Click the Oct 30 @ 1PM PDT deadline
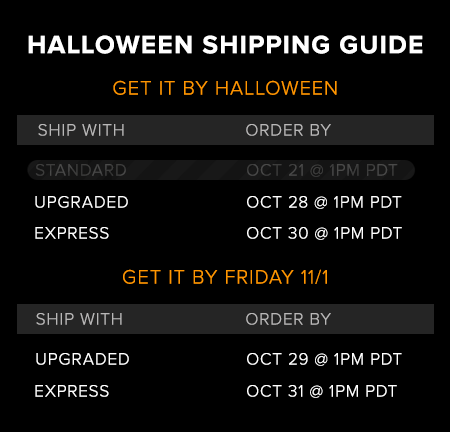This screenshot has width=450, height=432. (x=324, y=233)
